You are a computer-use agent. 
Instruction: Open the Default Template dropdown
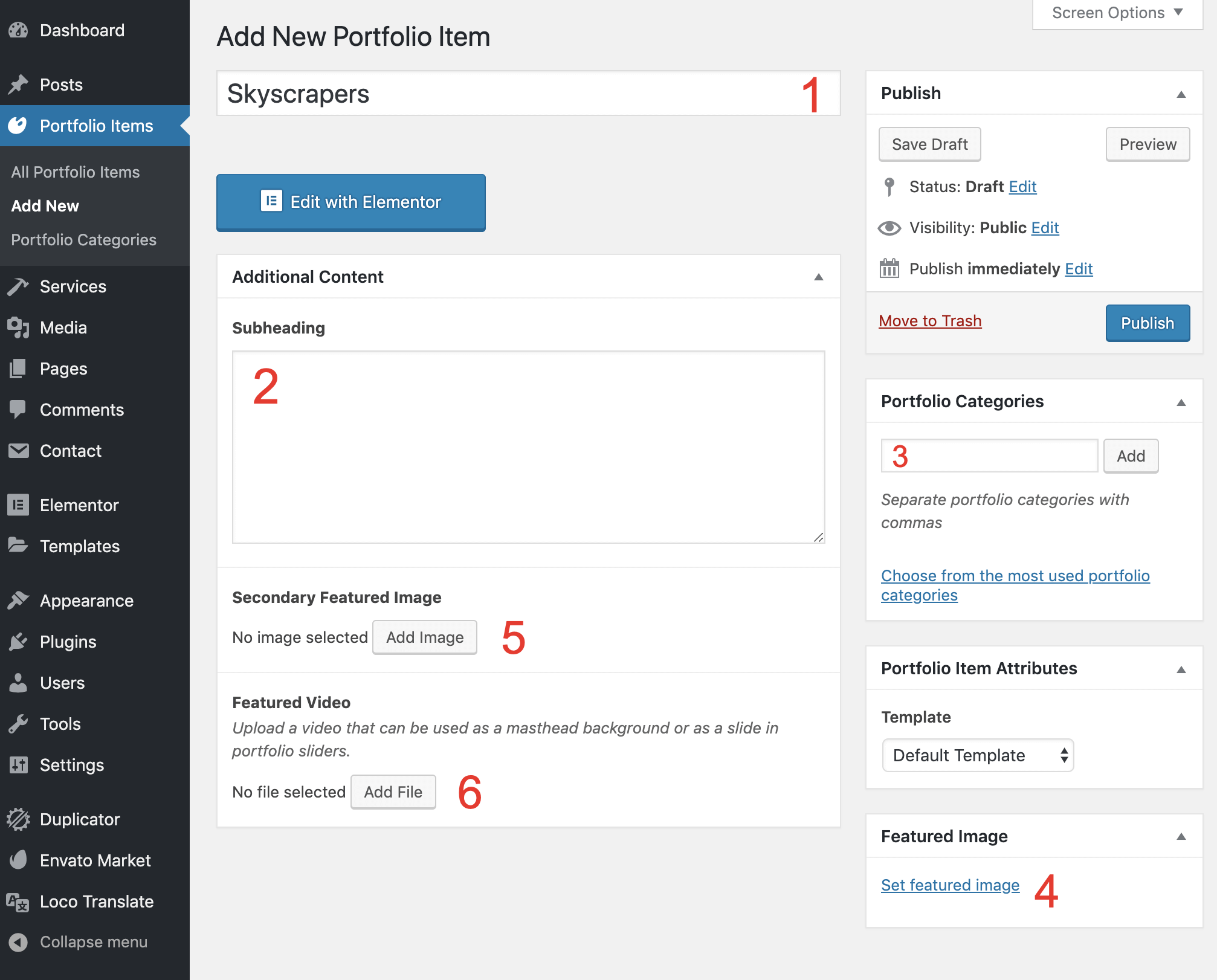tap(978, 755)
